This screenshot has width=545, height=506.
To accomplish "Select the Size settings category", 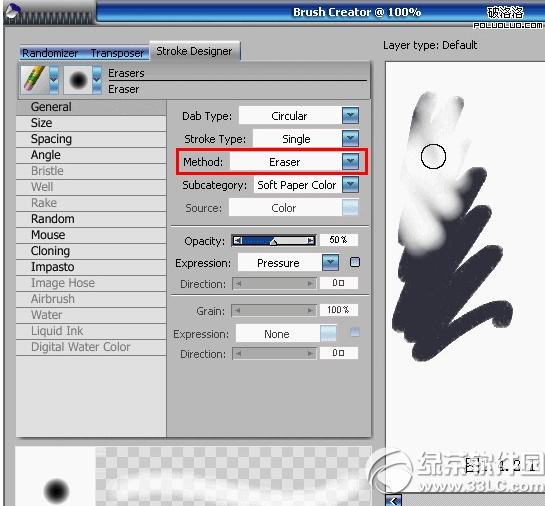I will tap(91, 123).
